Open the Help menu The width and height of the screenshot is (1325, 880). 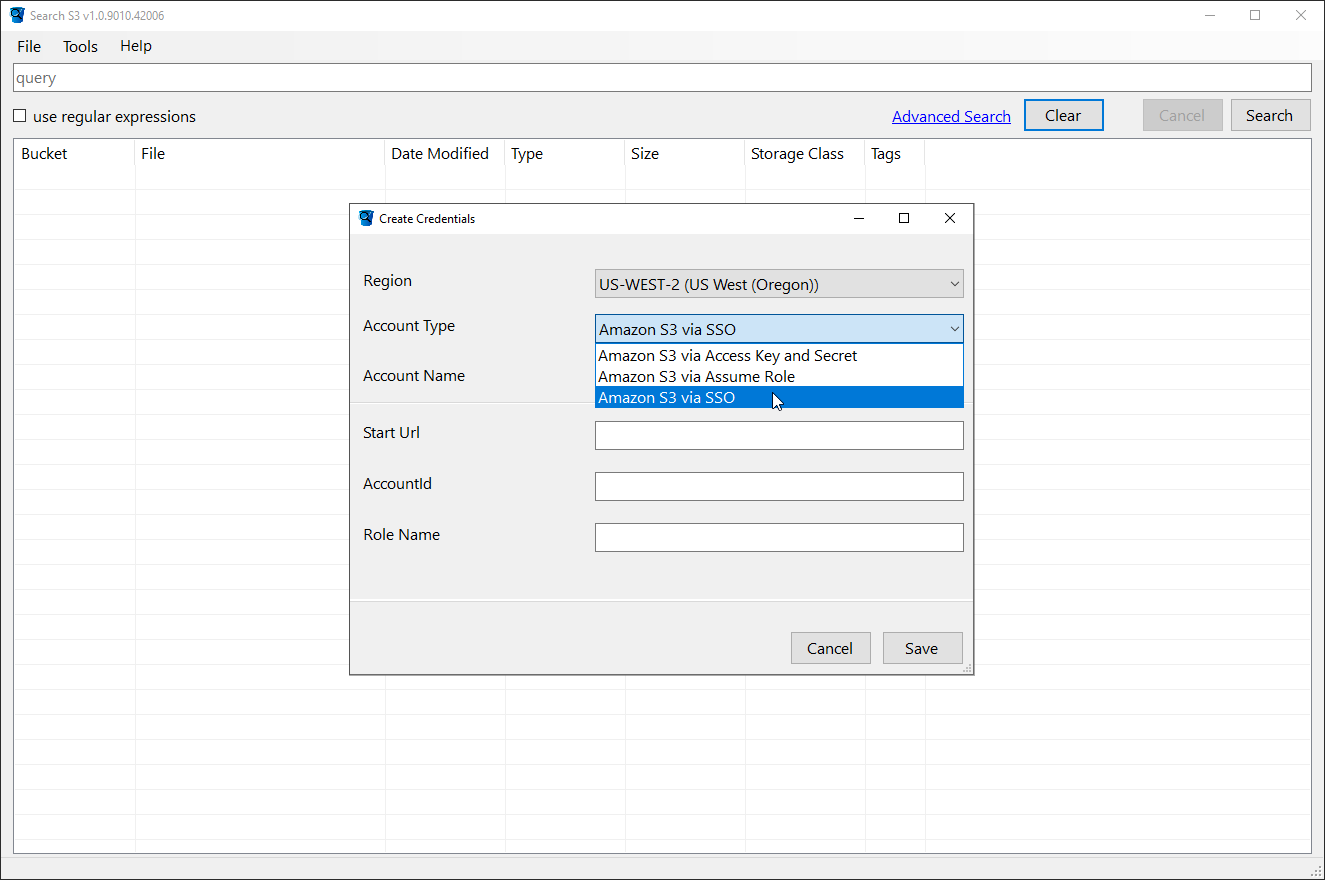(x=136, y=46)
